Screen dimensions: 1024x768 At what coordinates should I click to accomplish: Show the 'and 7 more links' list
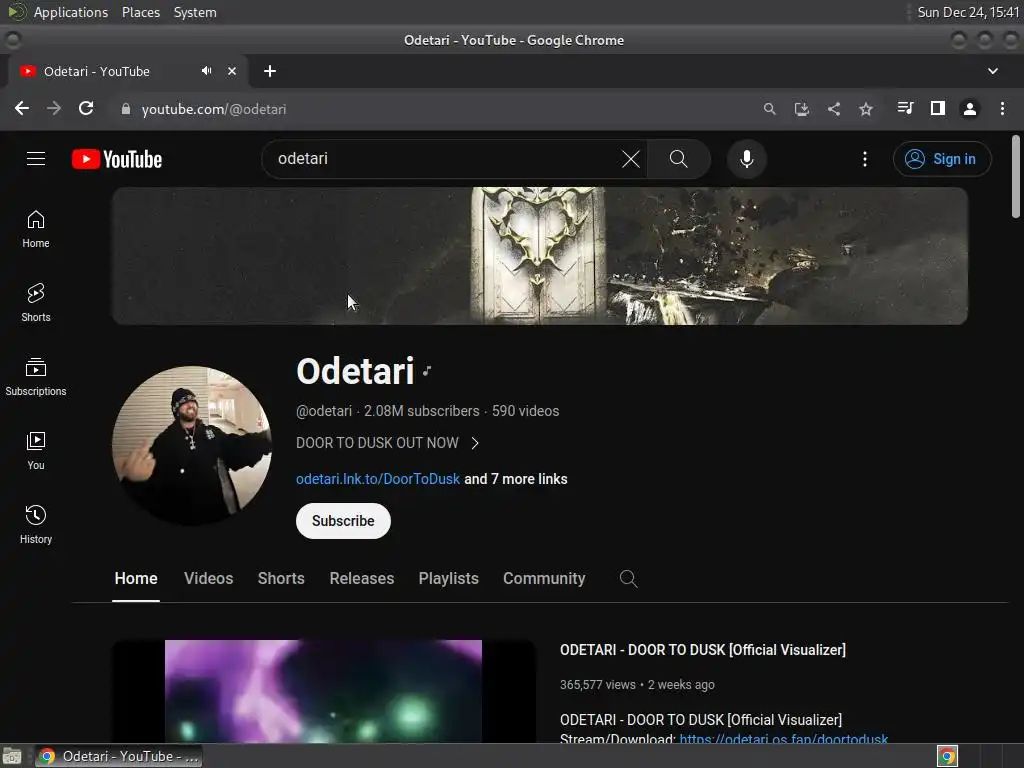point(516,479)
